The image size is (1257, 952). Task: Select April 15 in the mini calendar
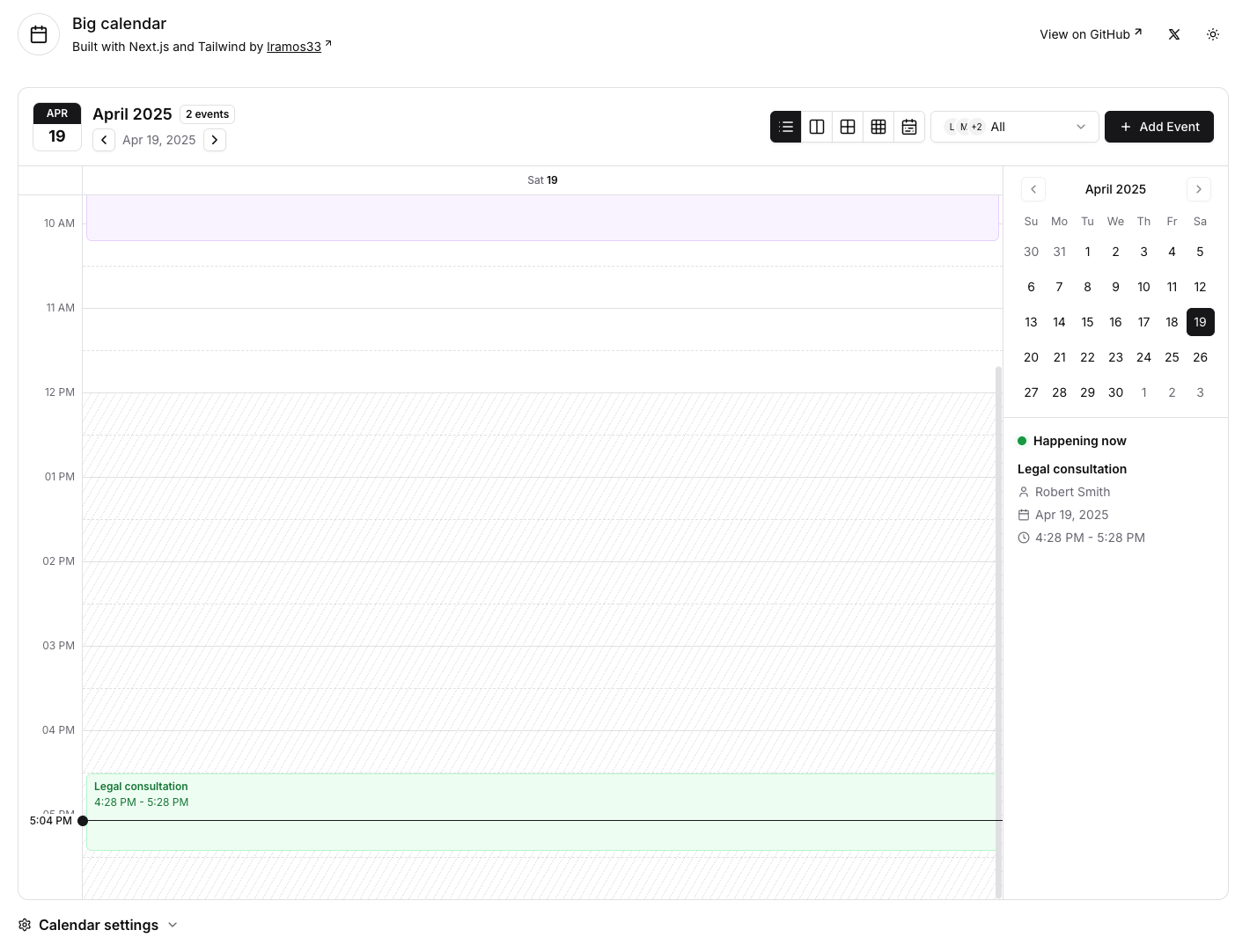click(x=1088, y=322)
